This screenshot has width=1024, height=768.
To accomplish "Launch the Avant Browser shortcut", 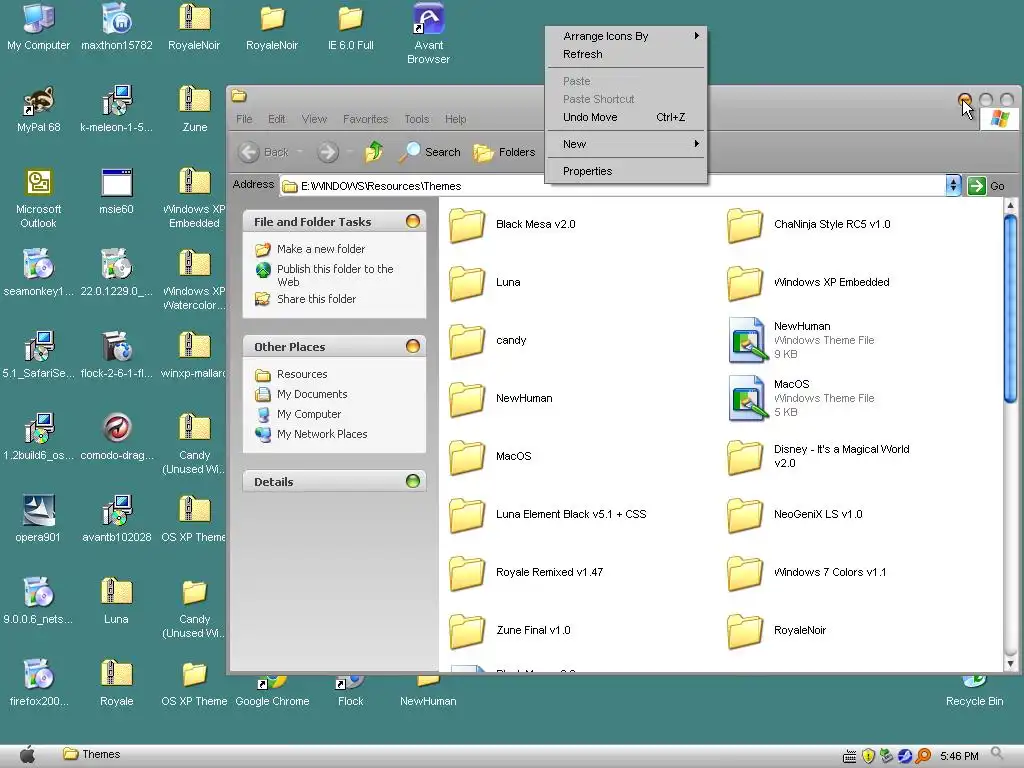I will [x=428, y=33].
